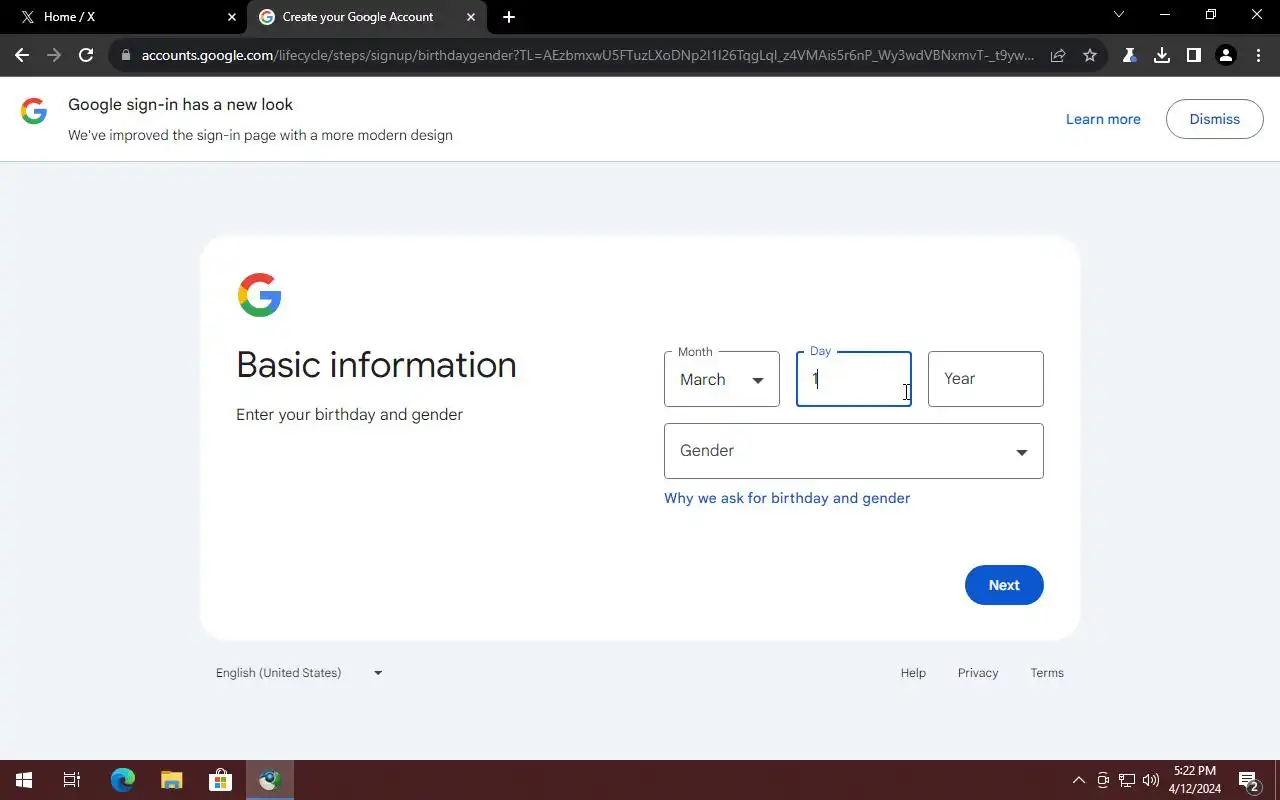Show hidden system tray icons

1078,780
